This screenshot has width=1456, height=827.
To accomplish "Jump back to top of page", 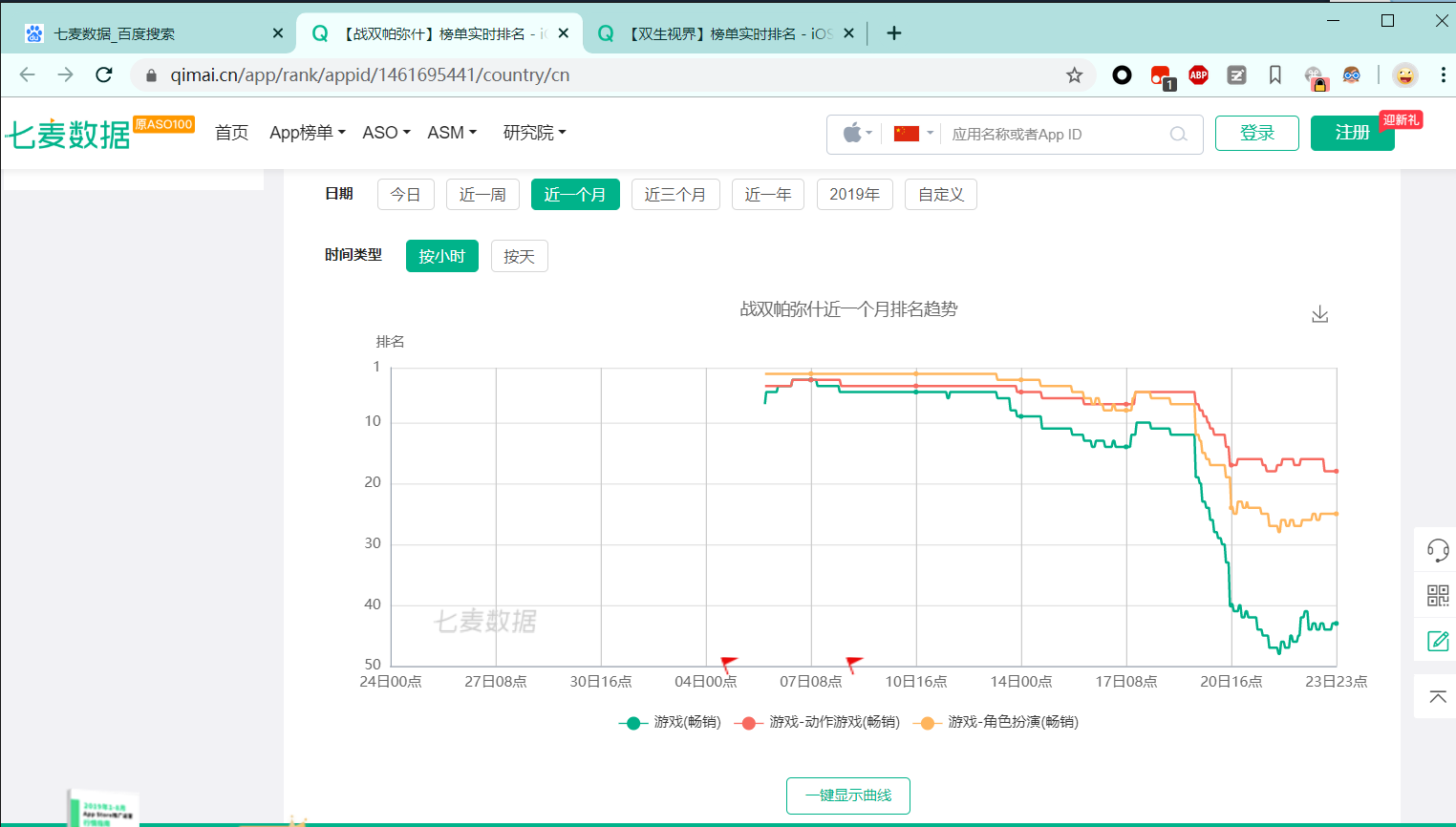I will click(1437, 696).
